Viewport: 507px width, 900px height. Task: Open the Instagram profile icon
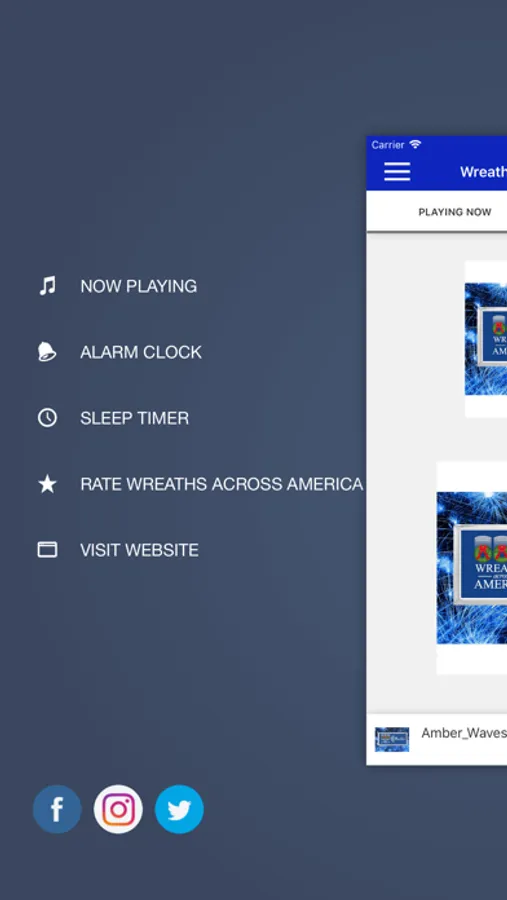pos(118,809)
